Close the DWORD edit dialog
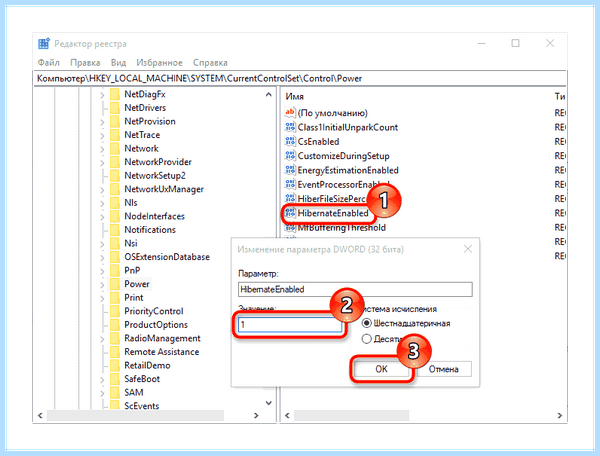 click(468, 249)
